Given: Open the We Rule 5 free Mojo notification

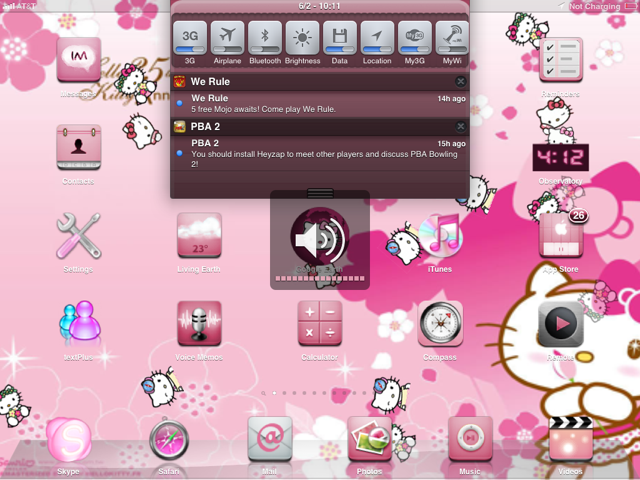Looking at the screenshot, I should click(x=320, y=104).
